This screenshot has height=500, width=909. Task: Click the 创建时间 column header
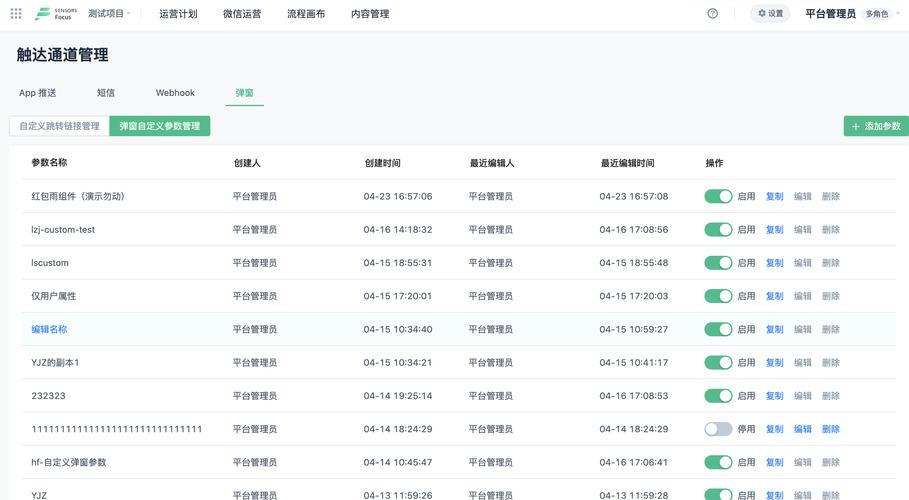tap(383, 163)
